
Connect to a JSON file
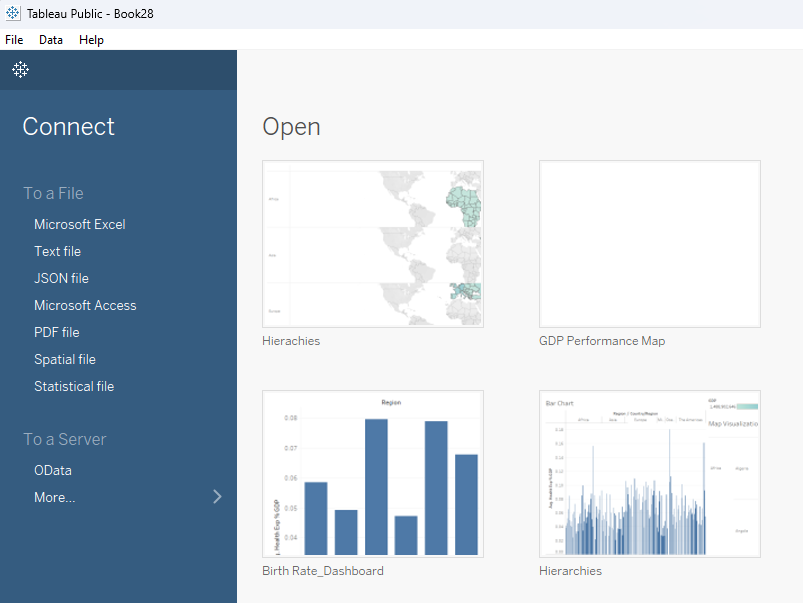(x=57, y=278)
